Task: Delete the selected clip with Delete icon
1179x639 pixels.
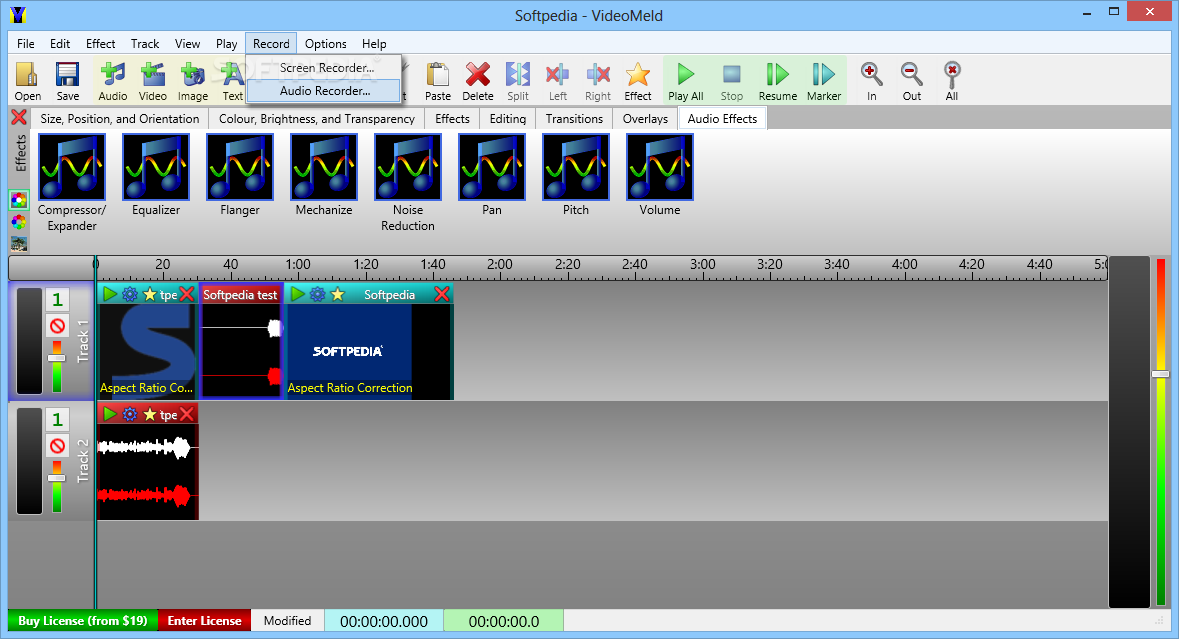Action: click(477, 81)
